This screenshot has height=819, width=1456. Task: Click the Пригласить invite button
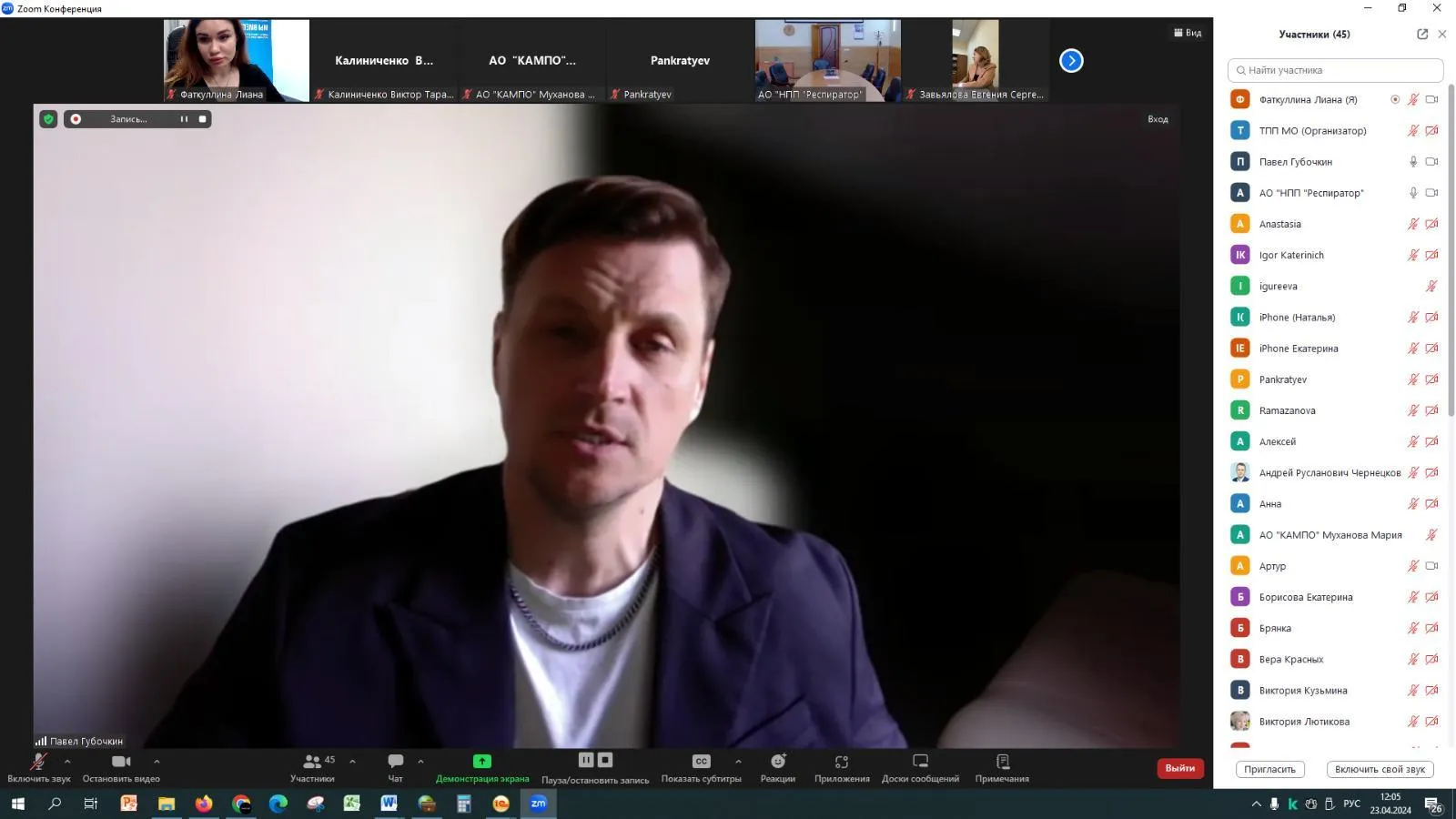1269,769
